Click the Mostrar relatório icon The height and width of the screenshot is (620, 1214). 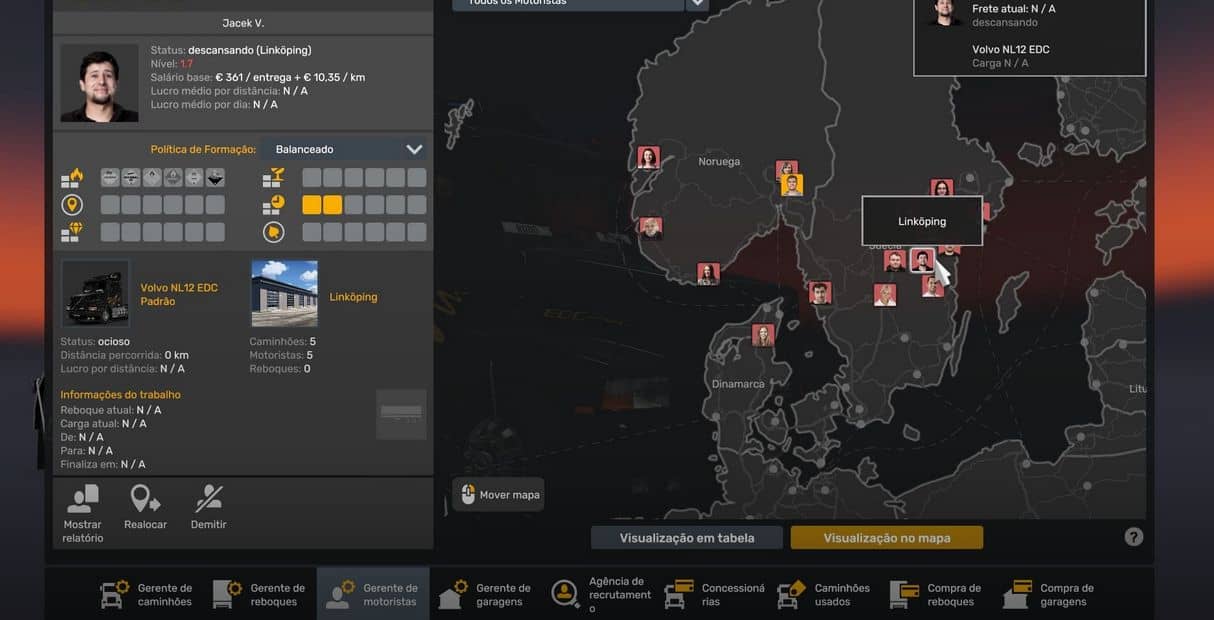point(82,499)
